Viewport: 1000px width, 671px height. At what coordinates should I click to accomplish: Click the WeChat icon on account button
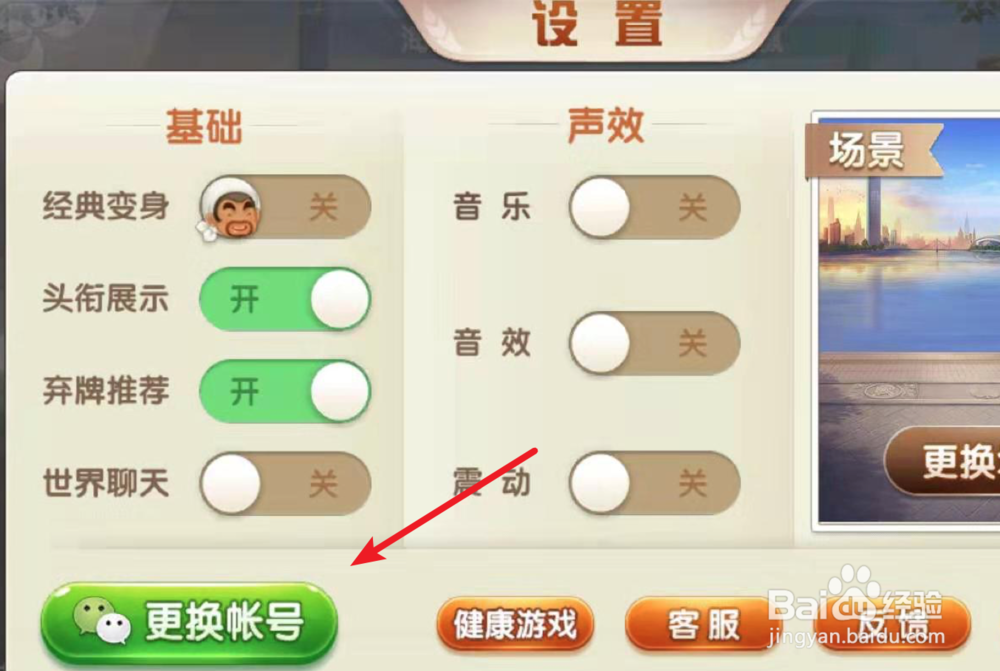[102, 620]
